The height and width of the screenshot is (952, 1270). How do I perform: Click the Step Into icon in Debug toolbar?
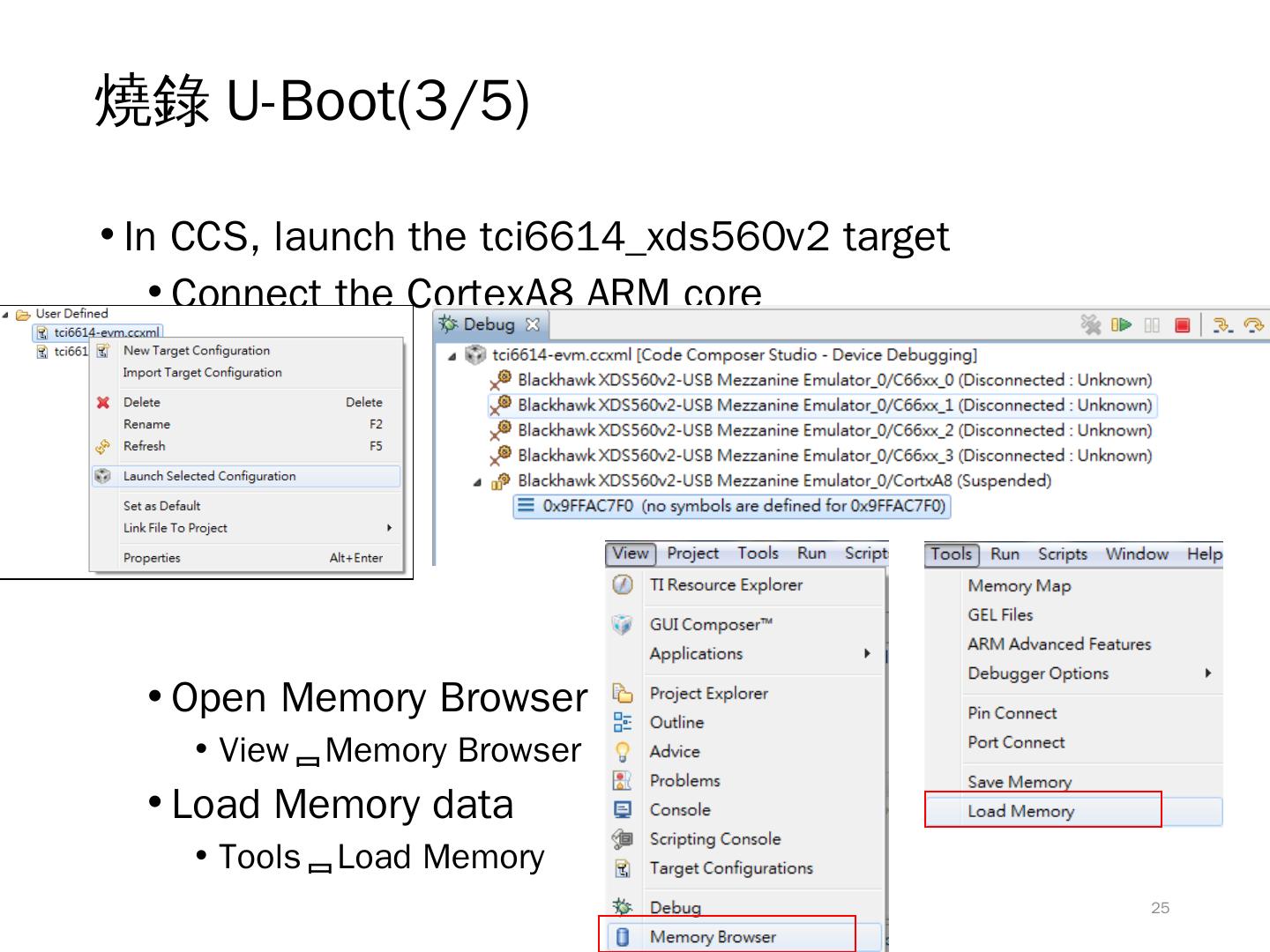click(x=1222, y=325)
